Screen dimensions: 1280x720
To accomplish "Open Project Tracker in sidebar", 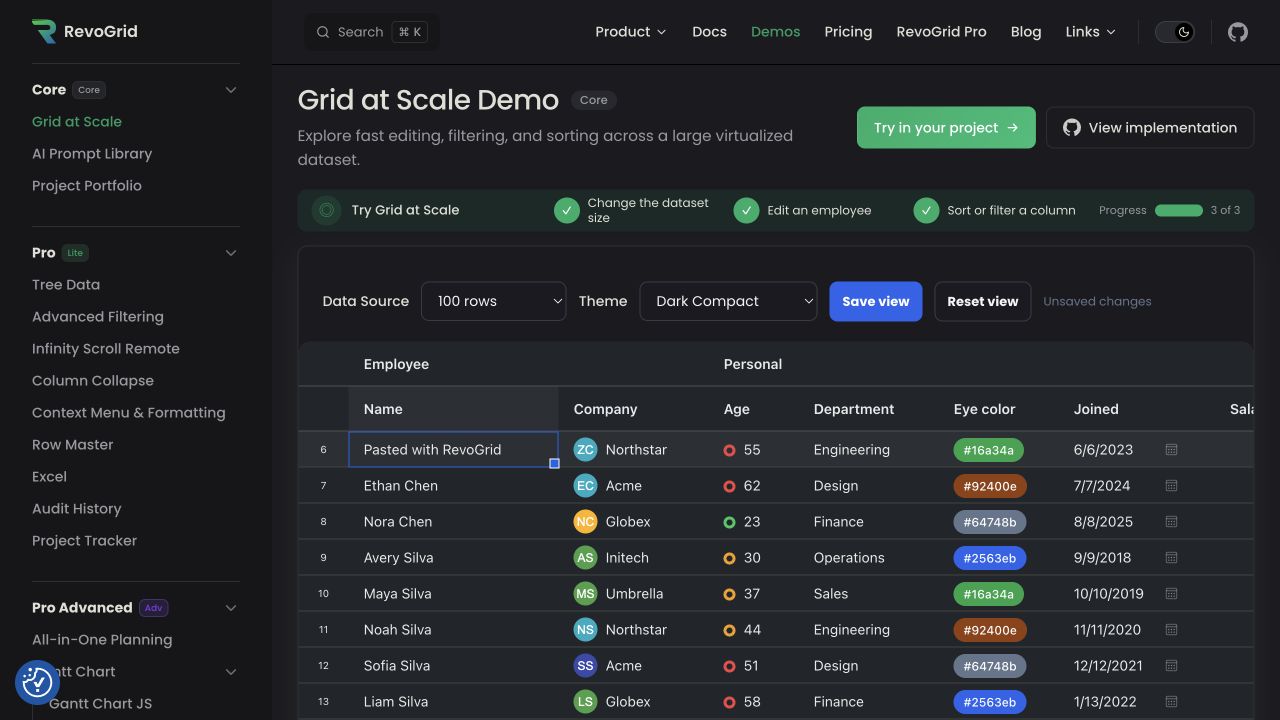I will click(84, 541).
